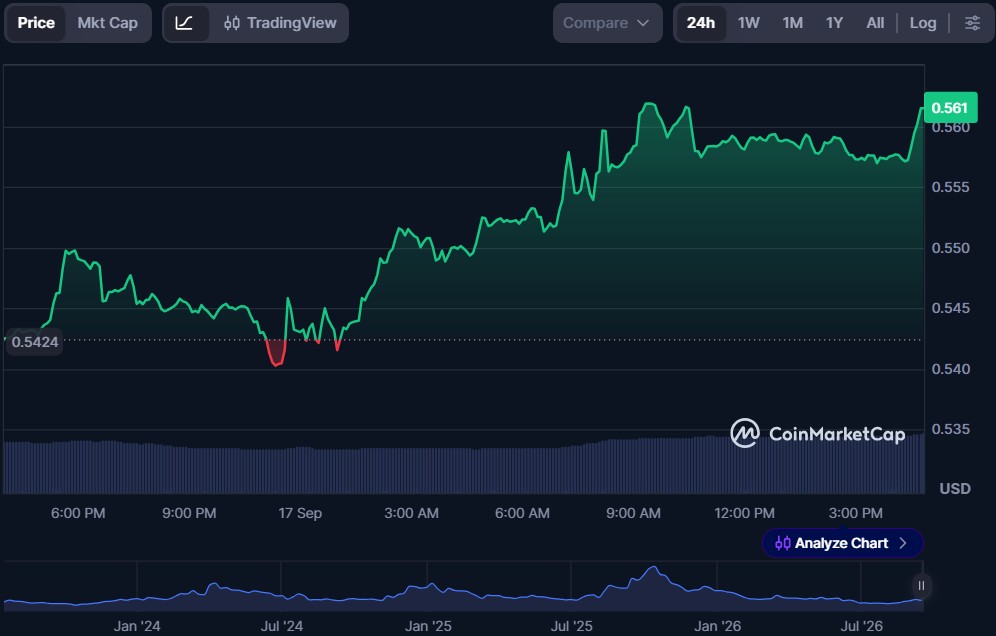The image size is (996, 636).
Task: Click the Analyze Chart button
Action: click(842, 543)
